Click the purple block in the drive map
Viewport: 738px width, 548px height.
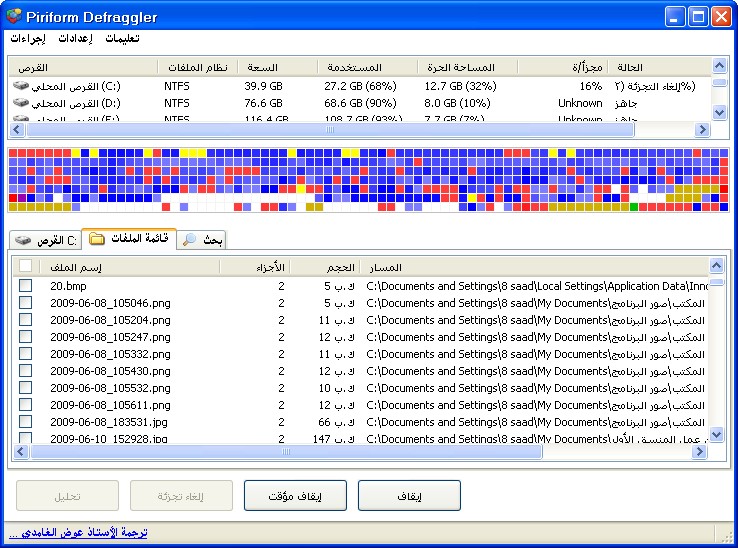[22, 198]
